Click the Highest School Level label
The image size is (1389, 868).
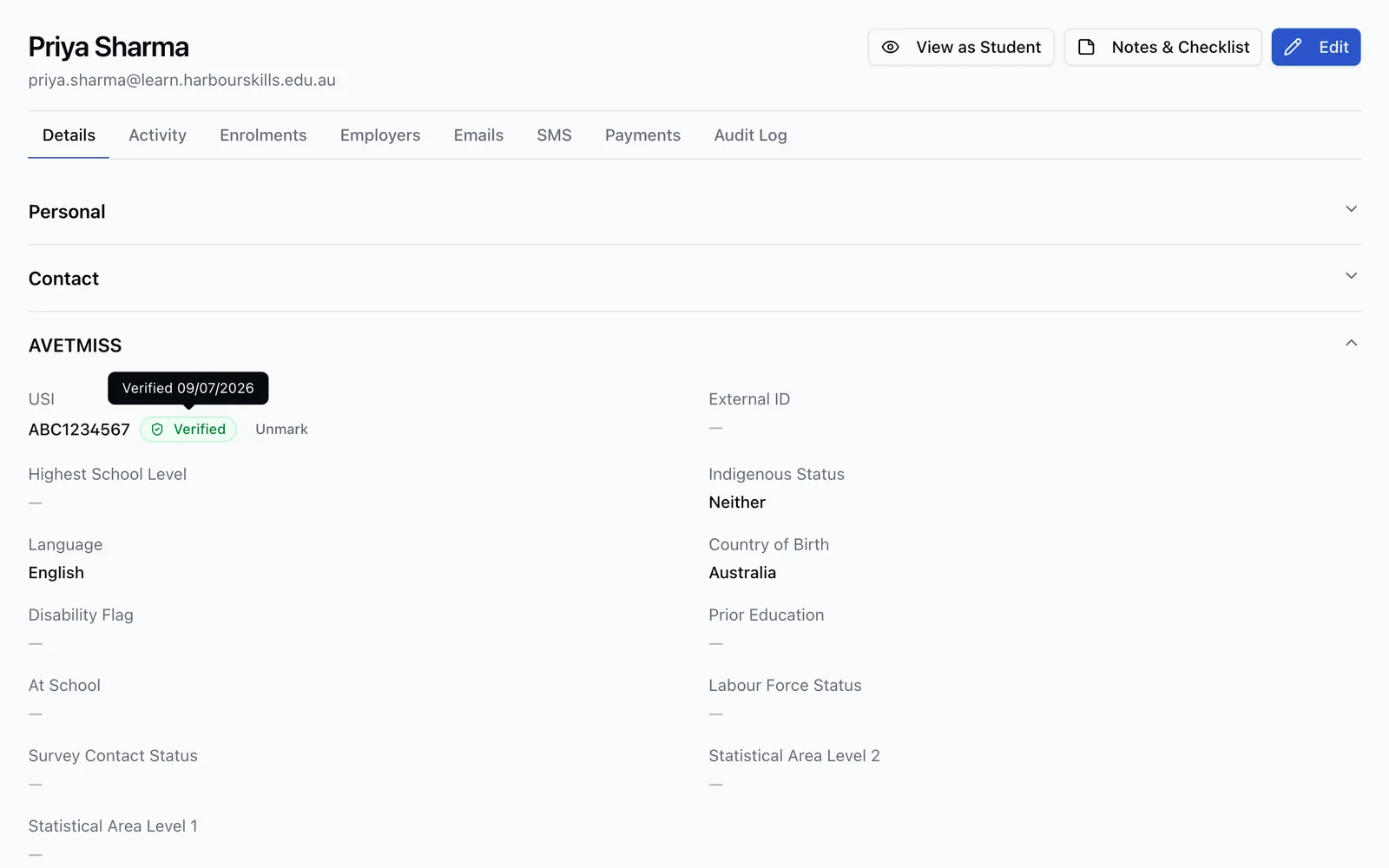[x=108, y=475]
